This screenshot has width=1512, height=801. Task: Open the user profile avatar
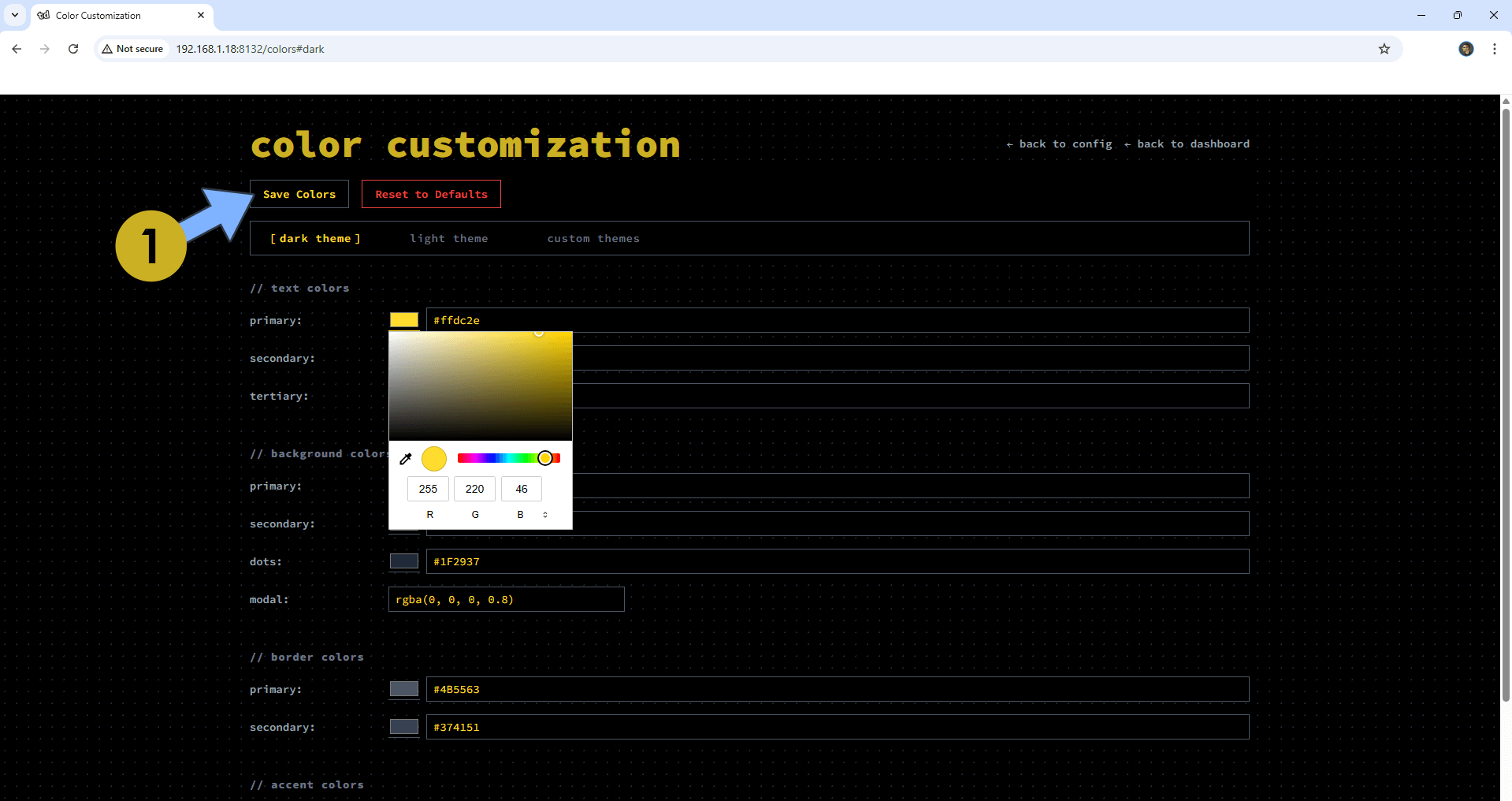1466,49
